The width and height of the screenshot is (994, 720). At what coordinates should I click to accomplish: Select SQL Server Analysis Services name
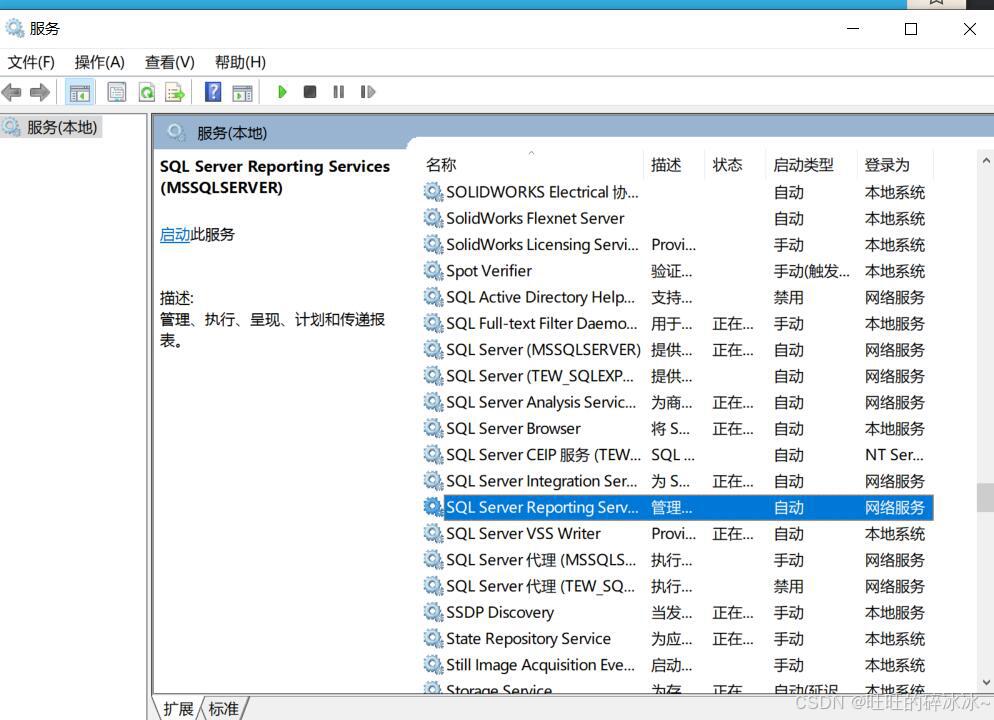541,402
